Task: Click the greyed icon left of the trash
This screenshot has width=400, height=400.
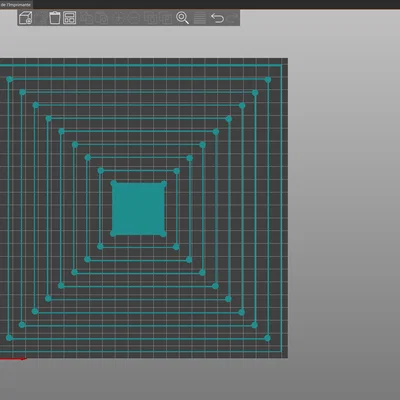Action: tap(41, 18)
